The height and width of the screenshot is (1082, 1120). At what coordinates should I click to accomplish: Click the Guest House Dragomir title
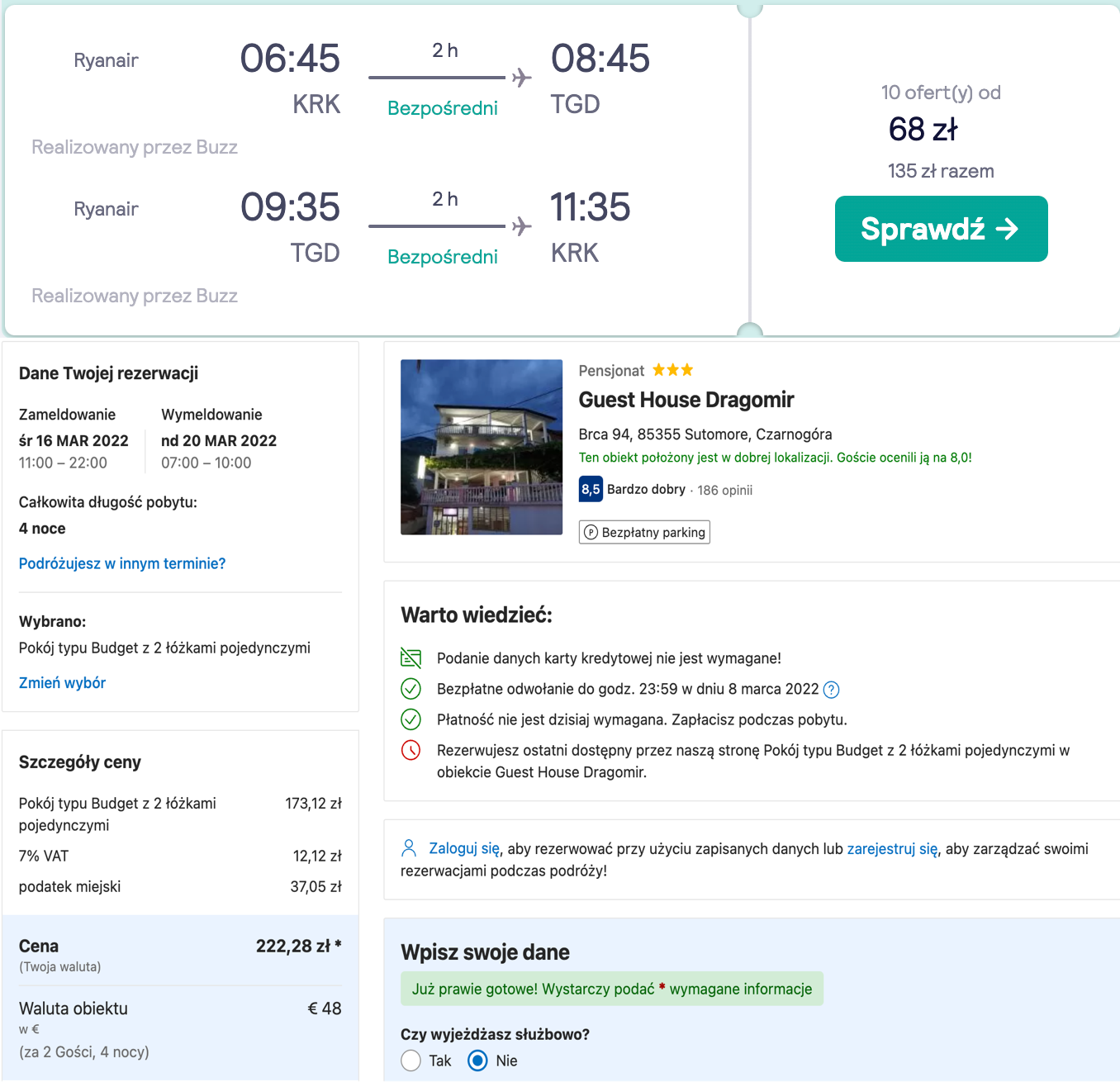tap(686, 400)
